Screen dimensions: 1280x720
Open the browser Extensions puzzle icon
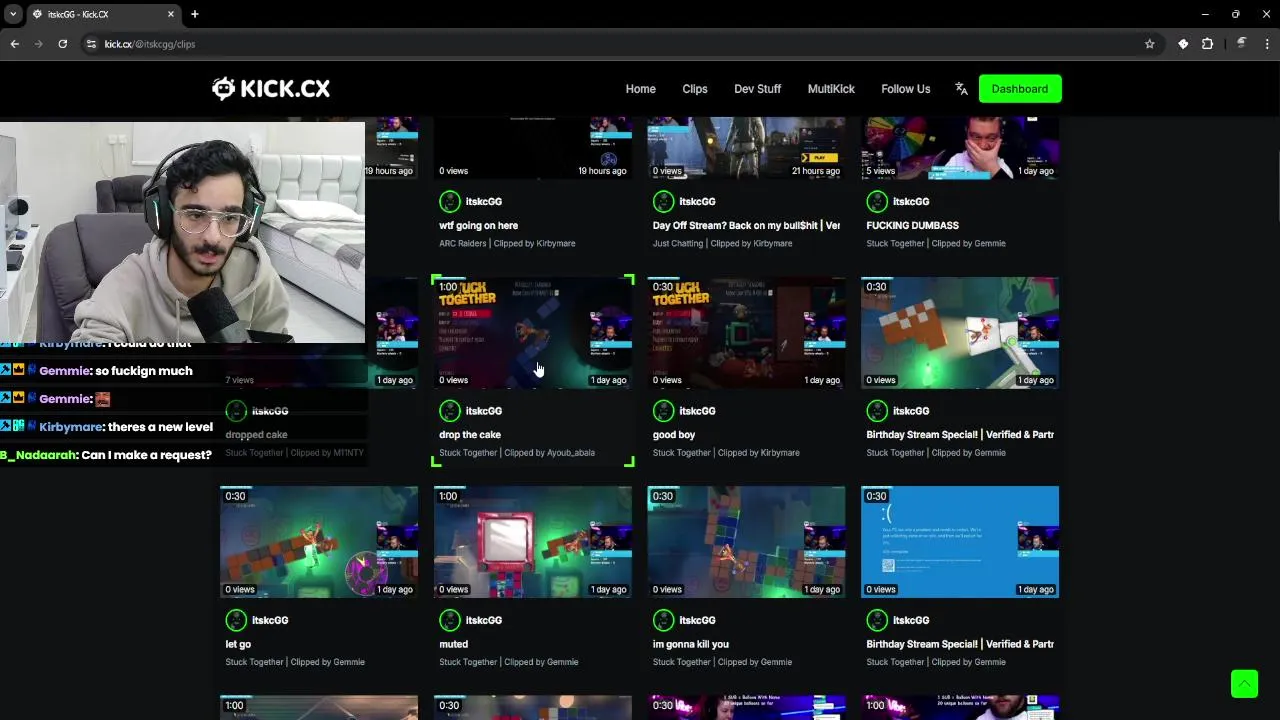pos(1207,44)
